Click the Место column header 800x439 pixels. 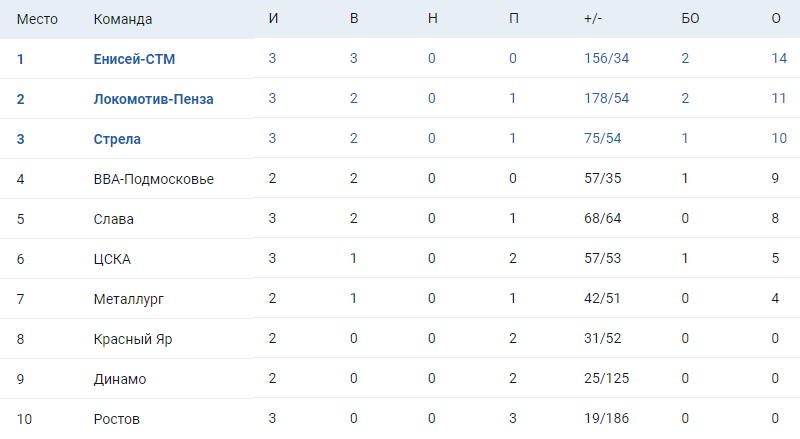click(x=37, y=20)
